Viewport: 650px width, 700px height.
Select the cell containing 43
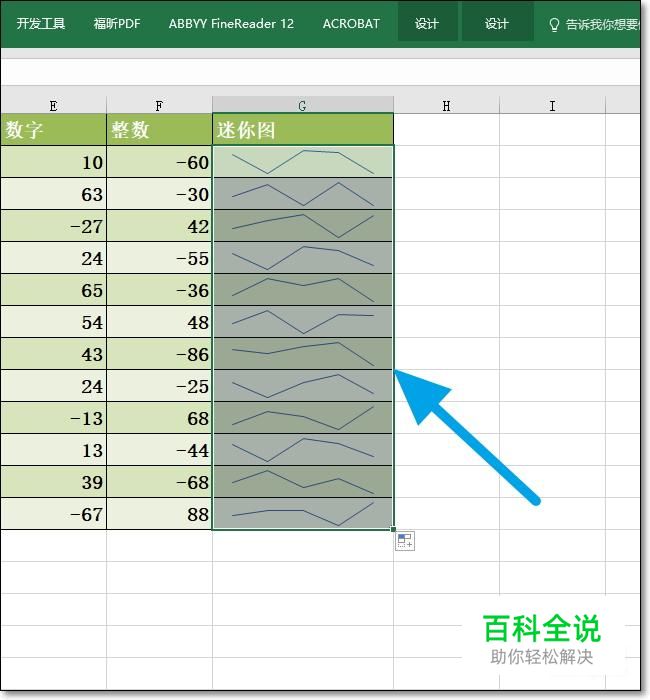click(x=54, y=354)
